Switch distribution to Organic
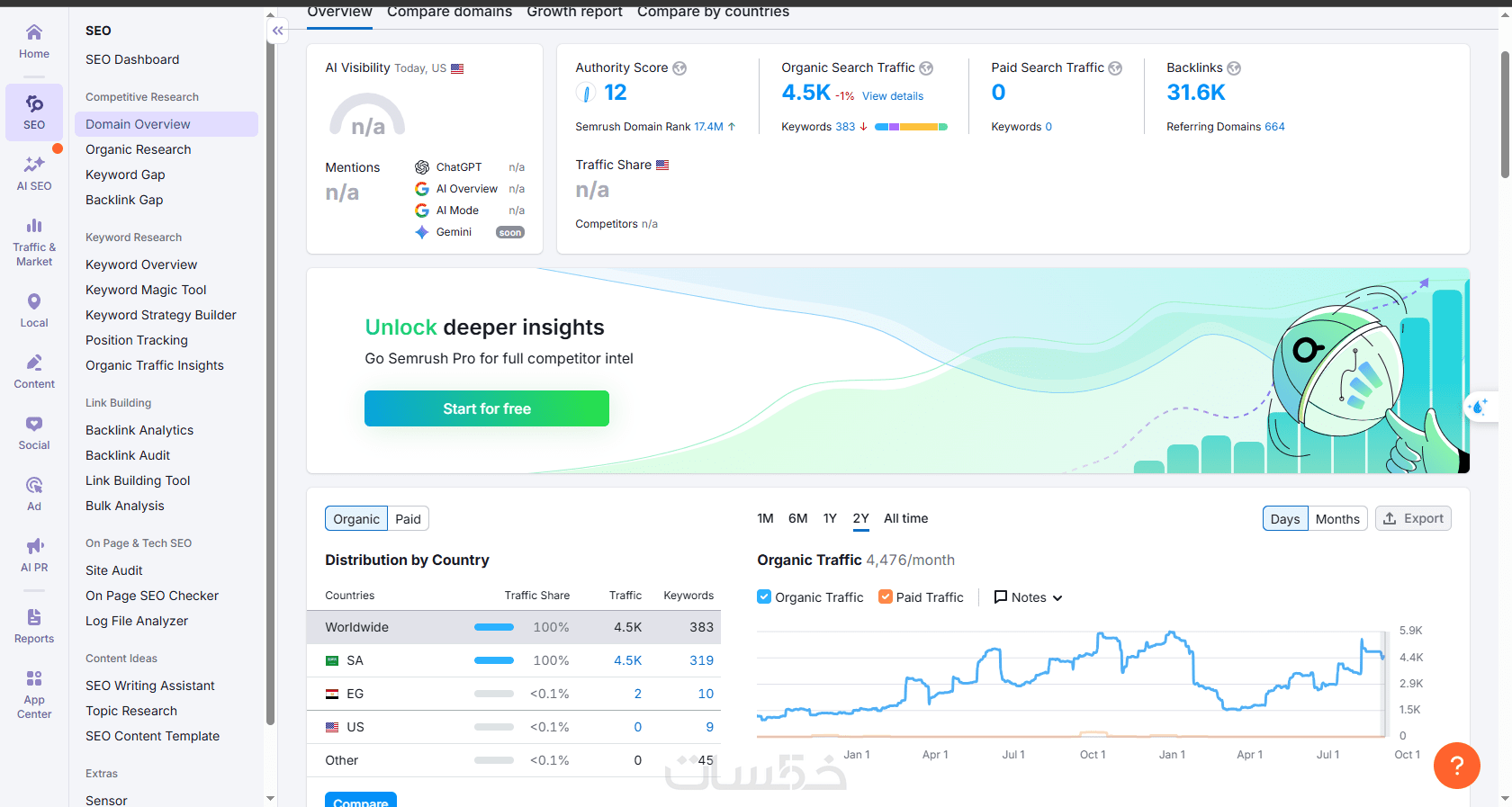1512x807 pixels. 356,519
